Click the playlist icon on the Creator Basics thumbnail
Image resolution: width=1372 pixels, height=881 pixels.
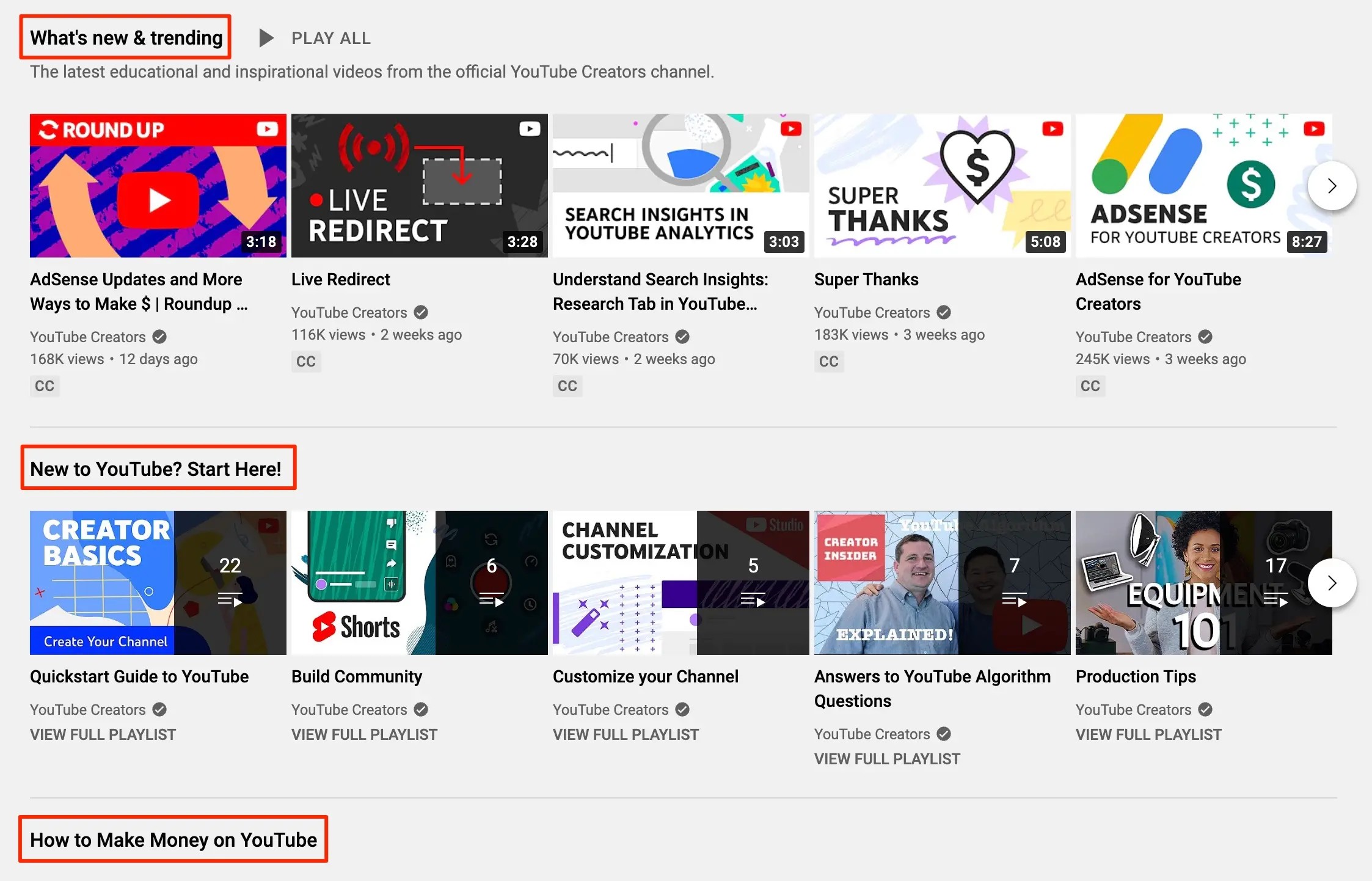click(x=230, y=600)
